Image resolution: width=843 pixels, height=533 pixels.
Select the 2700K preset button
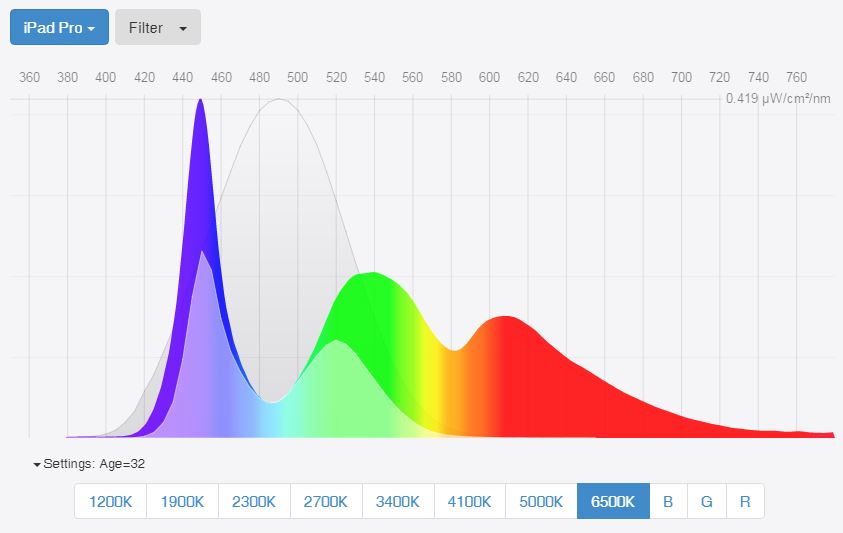tap(326, 502)
